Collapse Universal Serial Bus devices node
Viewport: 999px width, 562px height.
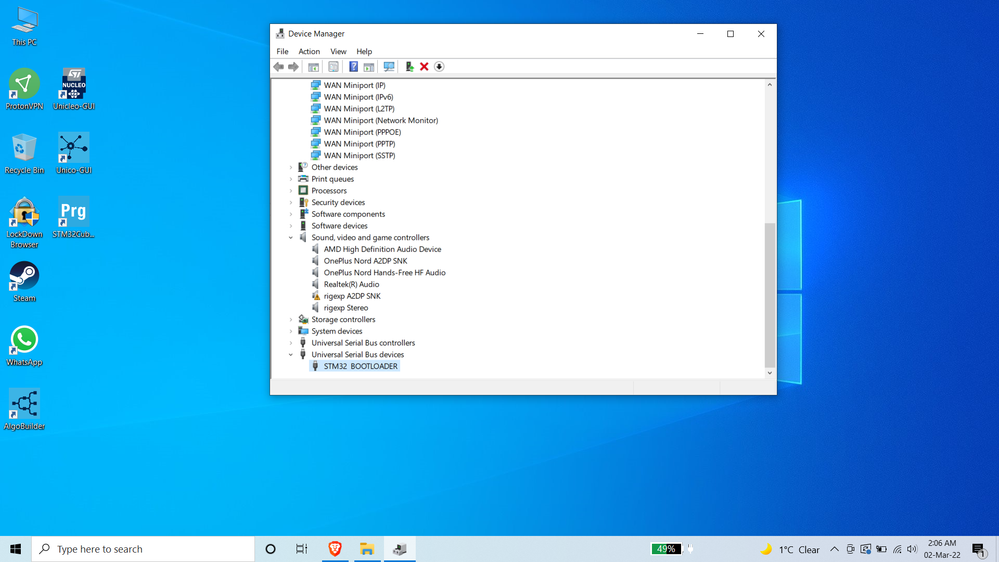(291, 355)
